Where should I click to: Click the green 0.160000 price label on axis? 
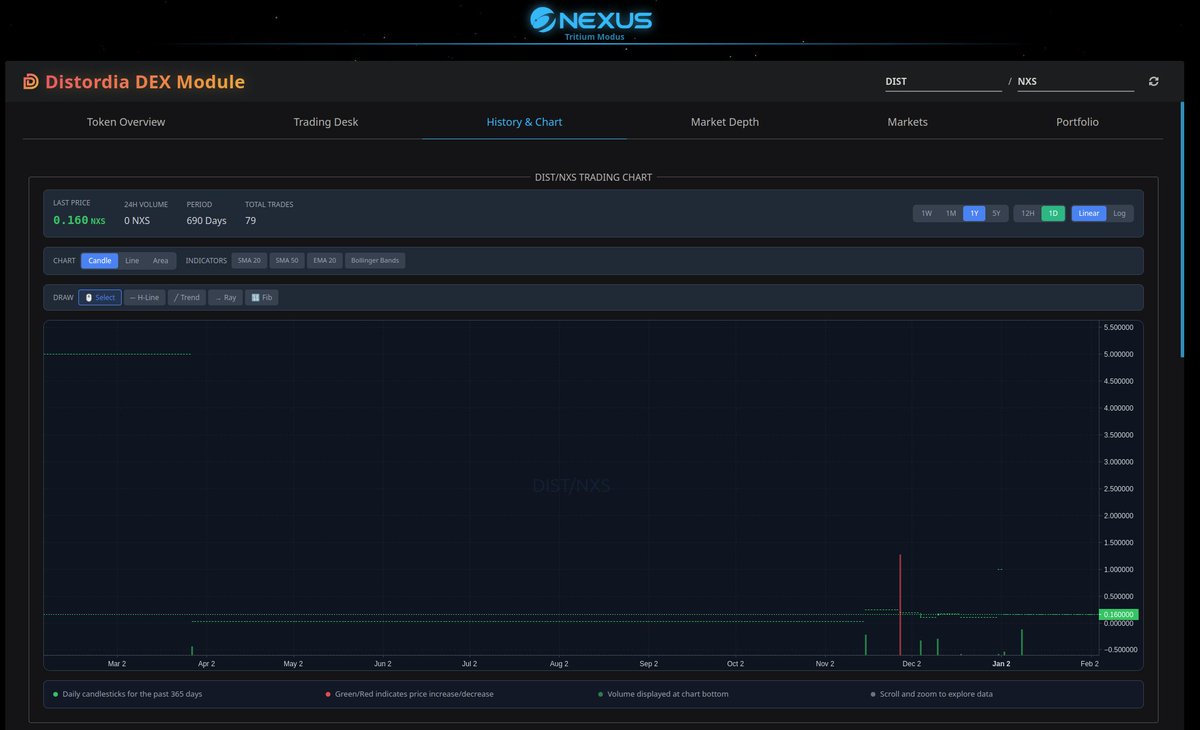click(1118, 614)
